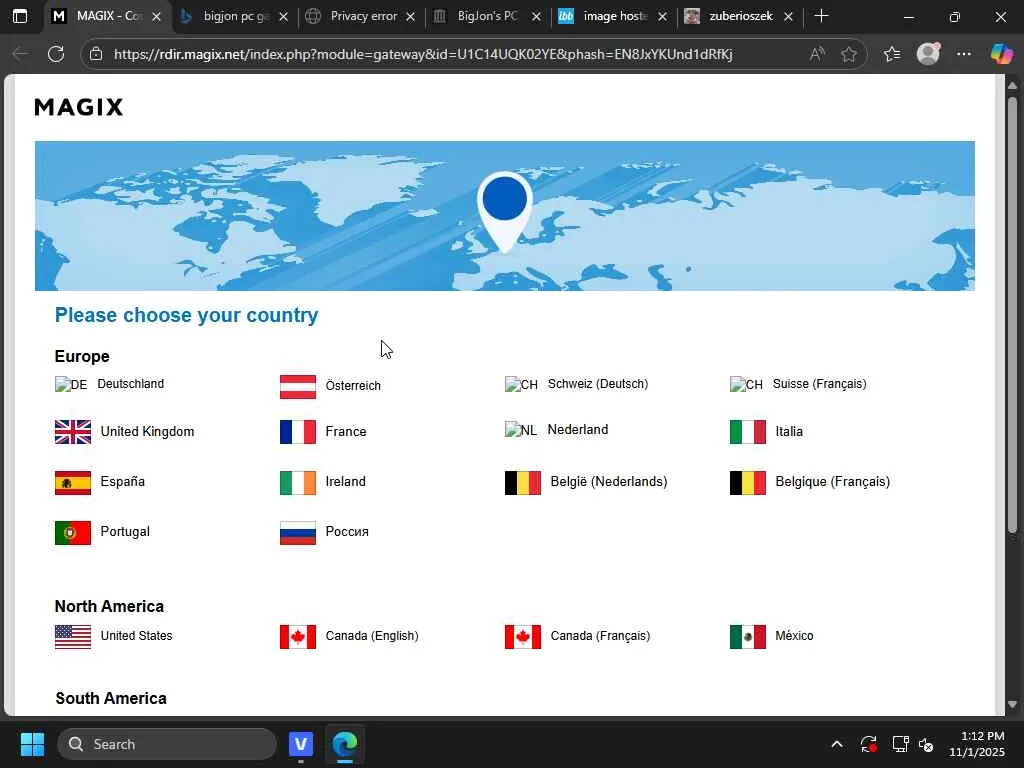Click the world map banner image
Image resolution: width=1024 pixels, height=768 pixels.
tap(504, 216)
